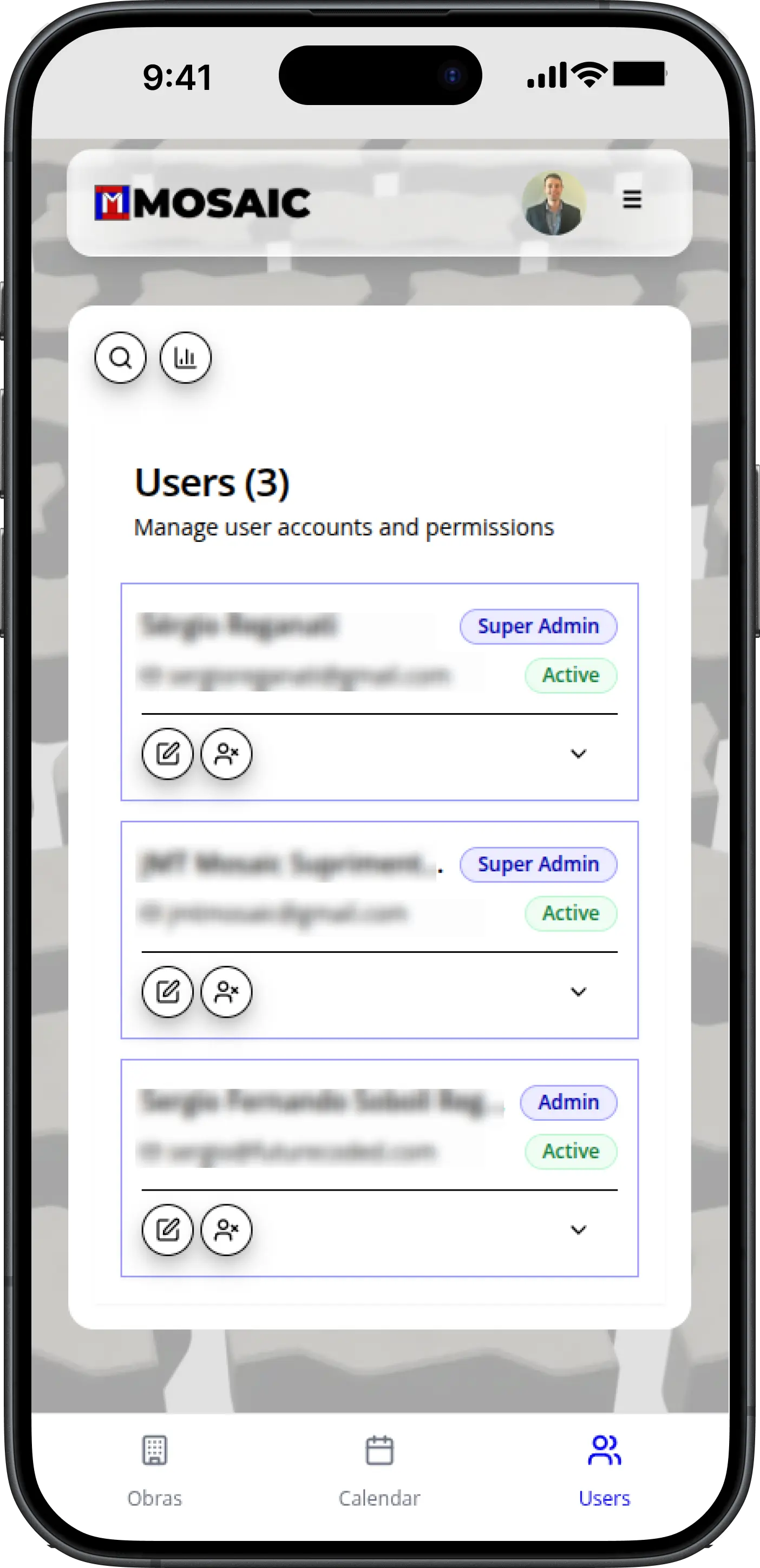Edit the first Super Admin user
Screen dimensions: 760x1568
(x=167, y=754)
